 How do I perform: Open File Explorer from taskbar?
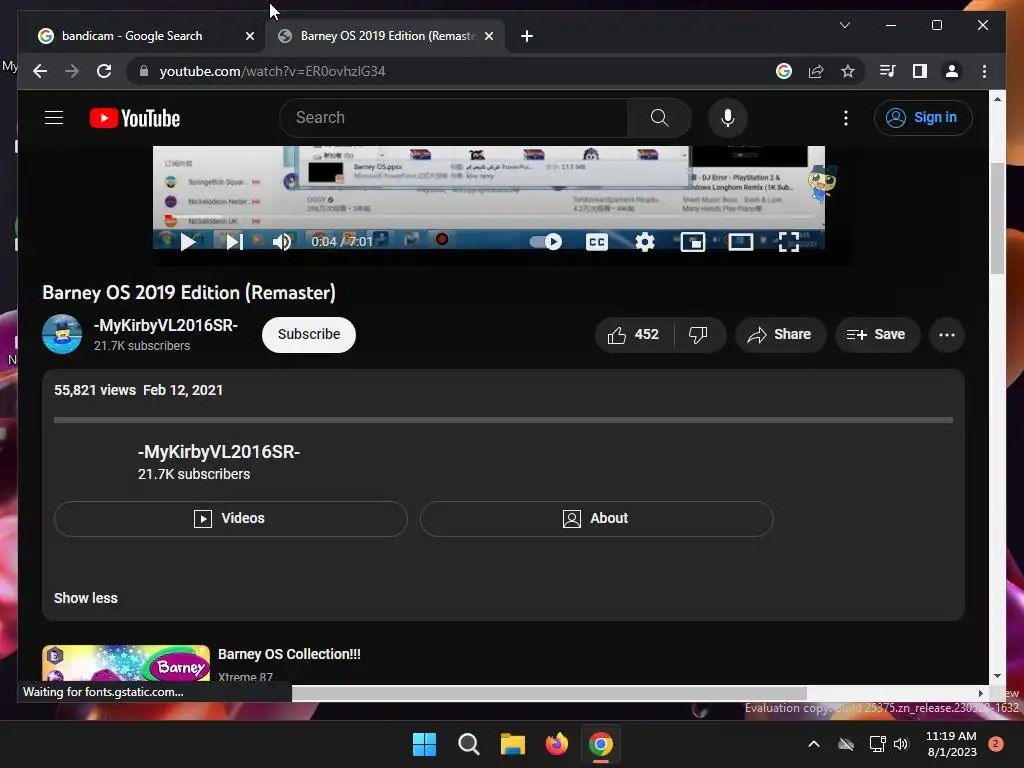tap(513, 744)
